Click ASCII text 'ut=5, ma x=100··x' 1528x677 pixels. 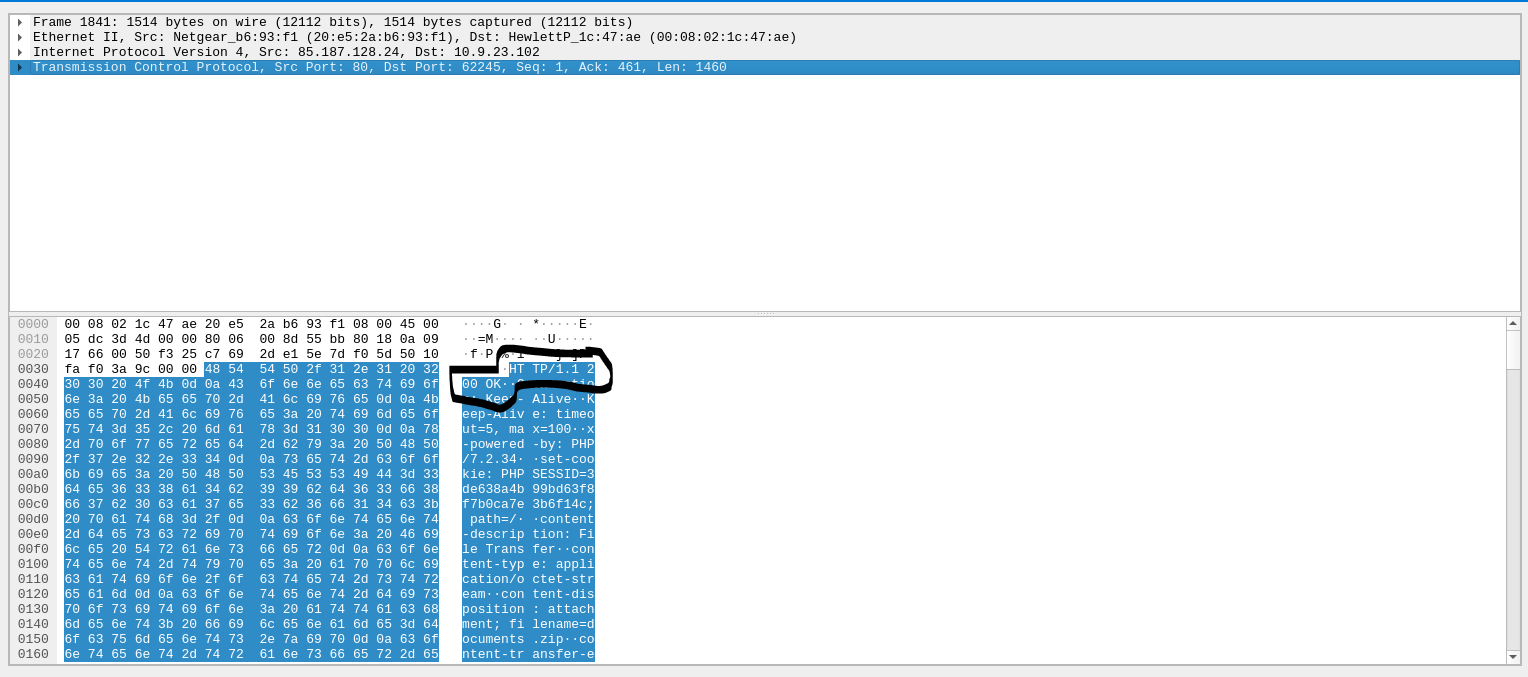tap(528, 429)
